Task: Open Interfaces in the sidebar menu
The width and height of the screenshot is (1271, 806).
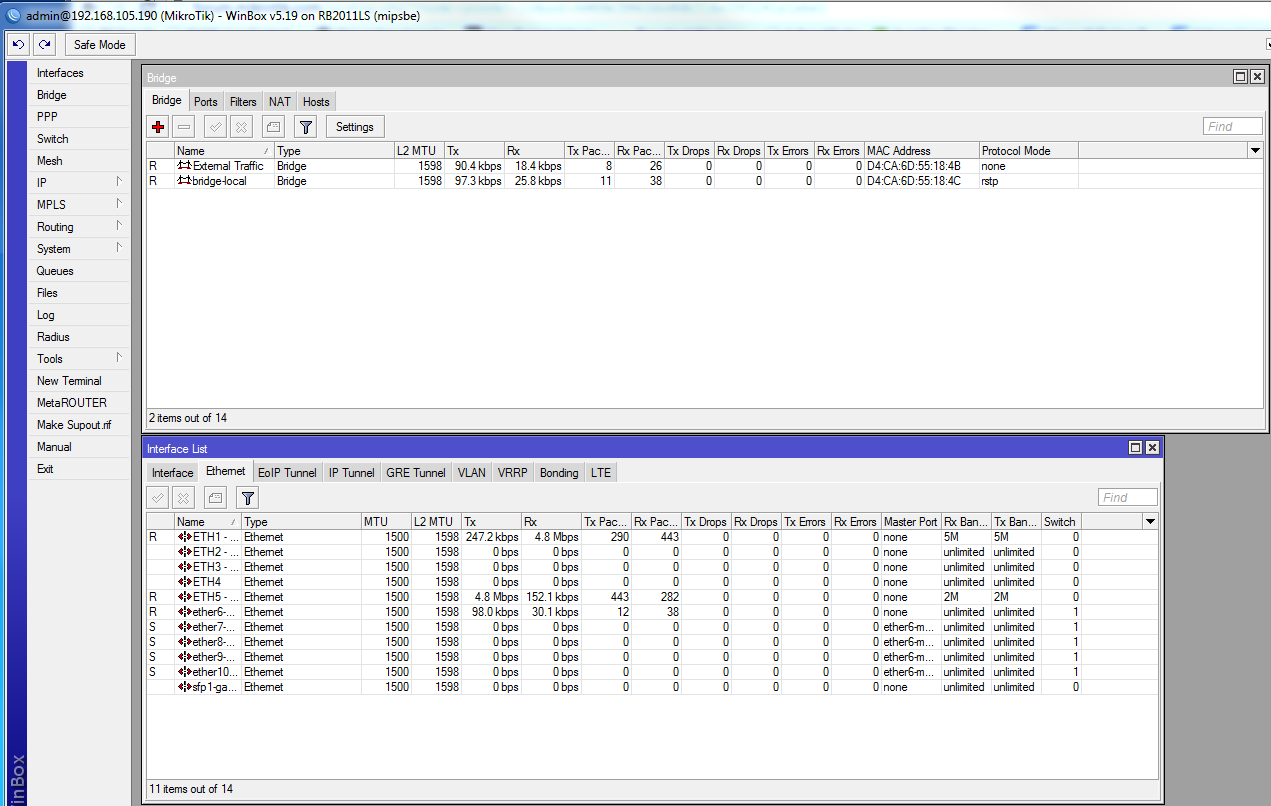Action: (x=79, y=73)
